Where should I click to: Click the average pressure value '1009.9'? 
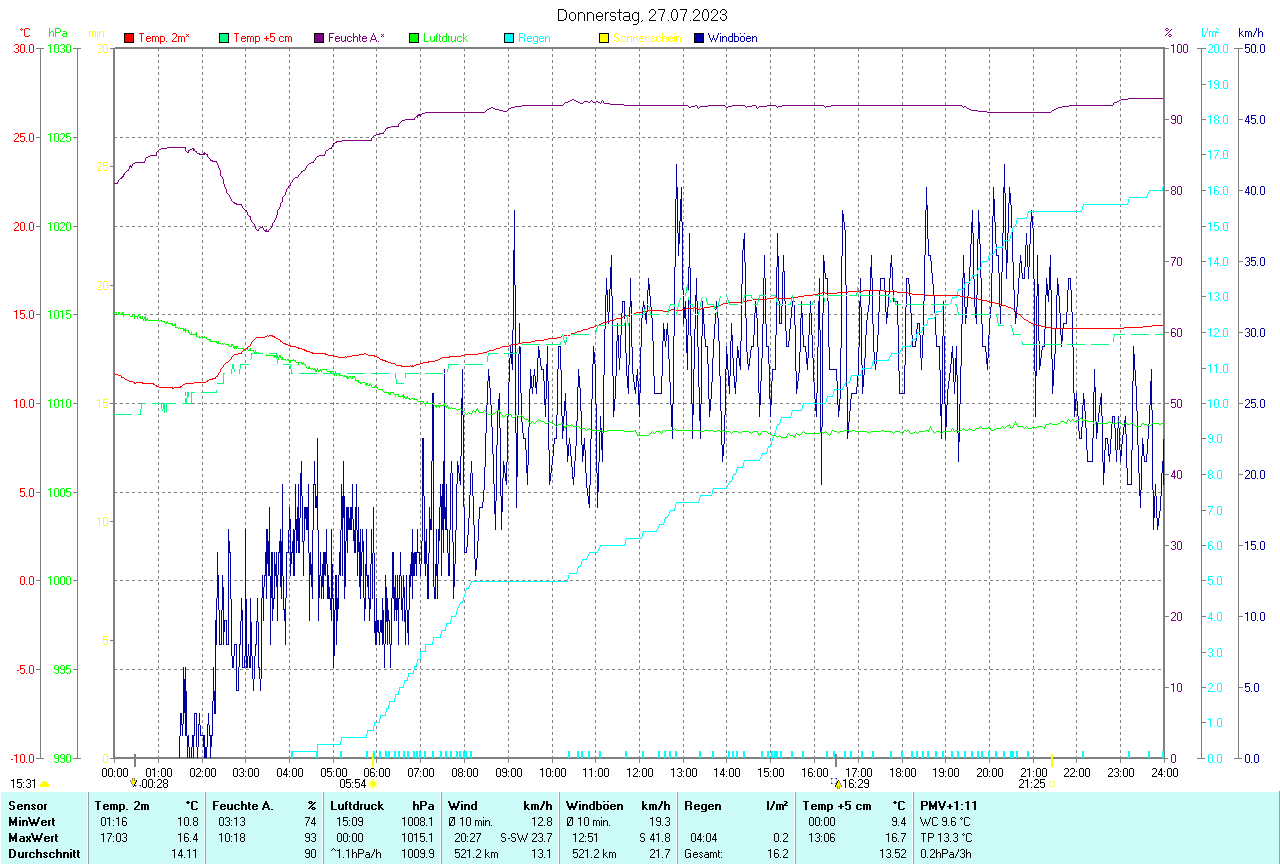(x=417, y=854)
